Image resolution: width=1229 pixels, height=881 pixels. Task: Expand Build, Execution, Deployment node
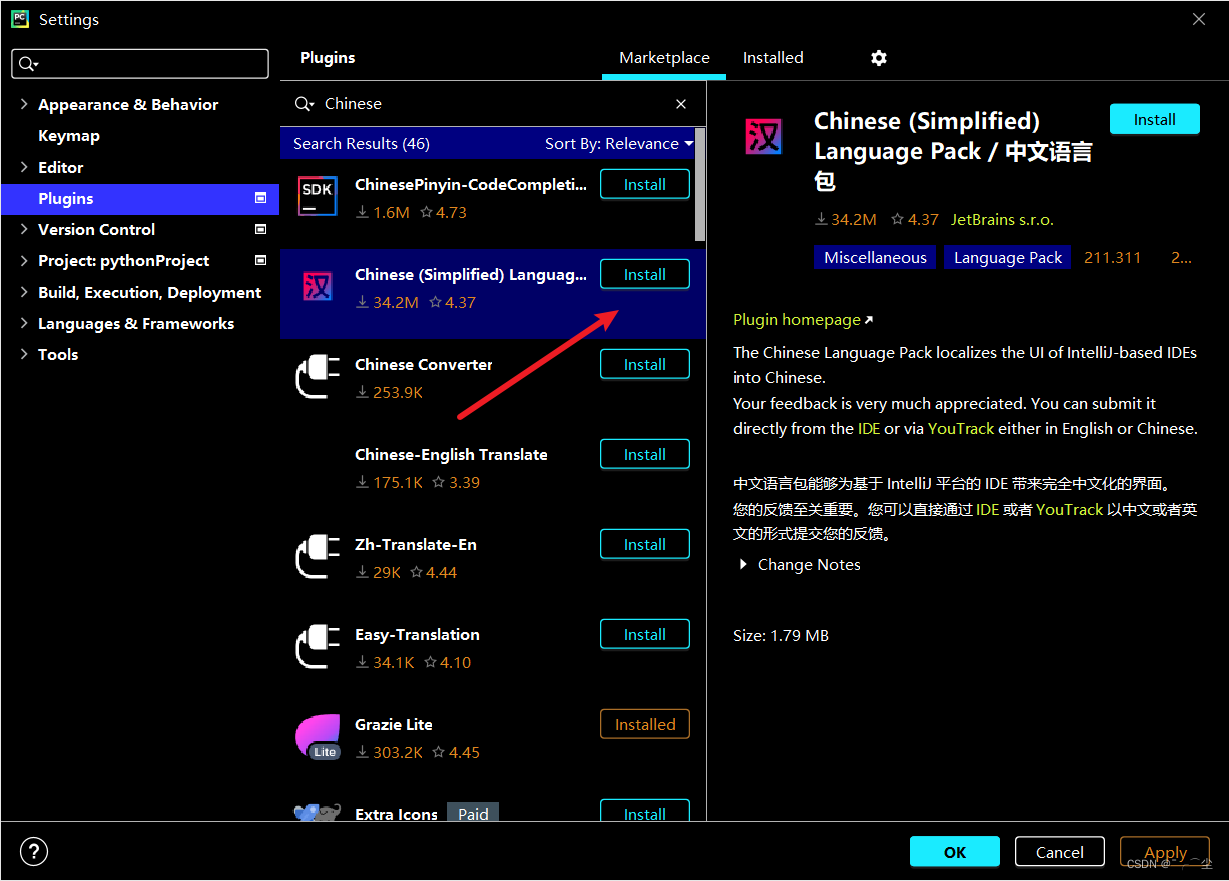point(25,292)
